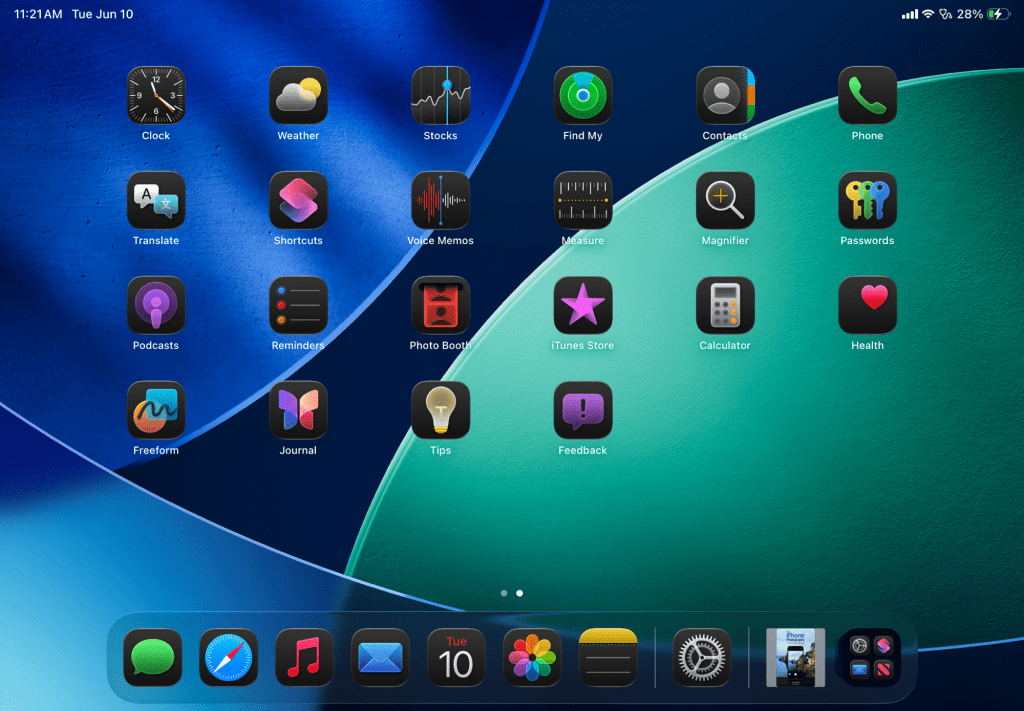Tap the Feedback app icon
The image size is (1024, 711).
[x=583, y=410]
